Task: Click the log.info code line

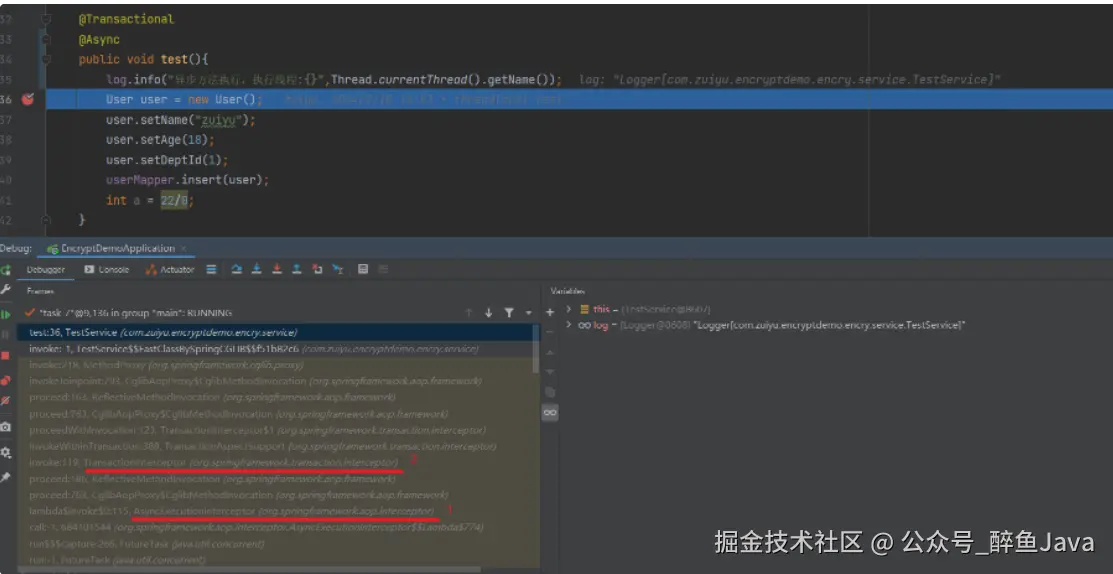Action: 334,79
